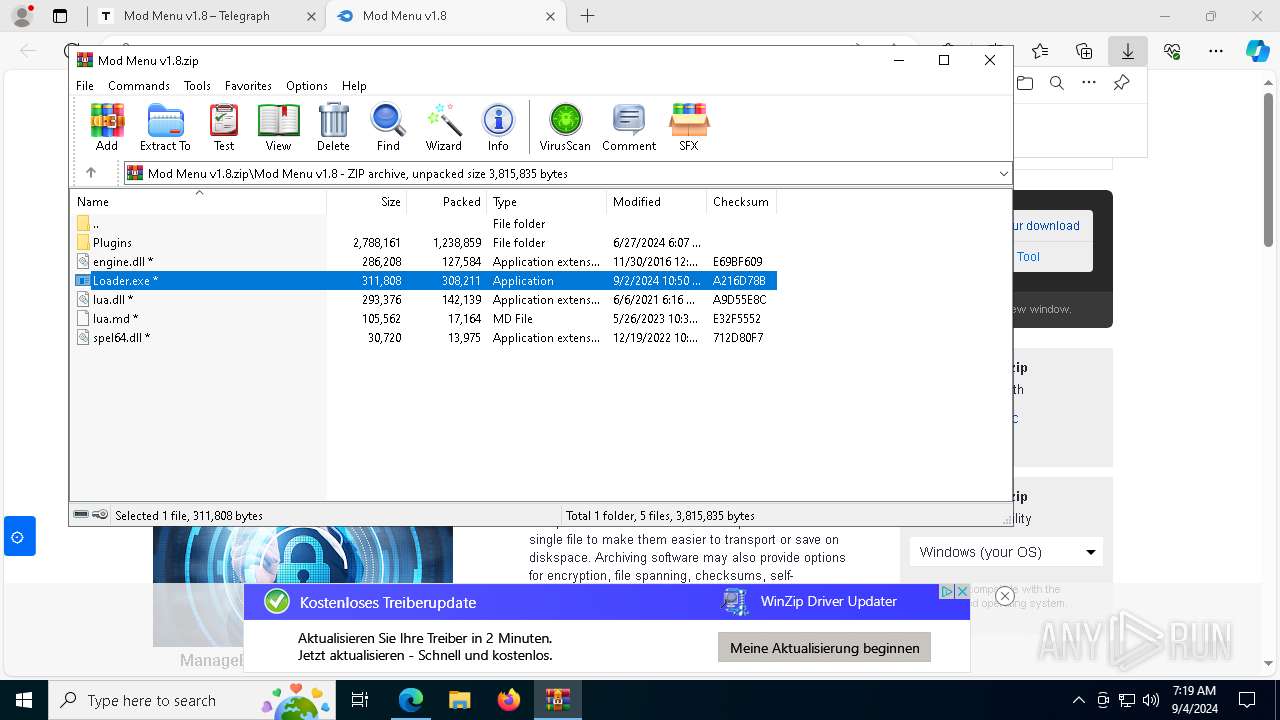Open the Help menu
This screenshot has height=720, width=1280.
coord(354,86)
